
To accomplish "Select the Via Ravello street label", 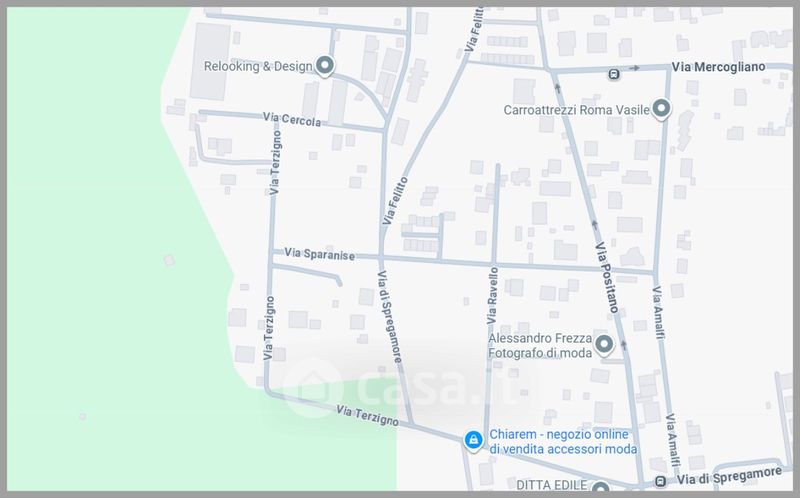I will pos(492,295).
